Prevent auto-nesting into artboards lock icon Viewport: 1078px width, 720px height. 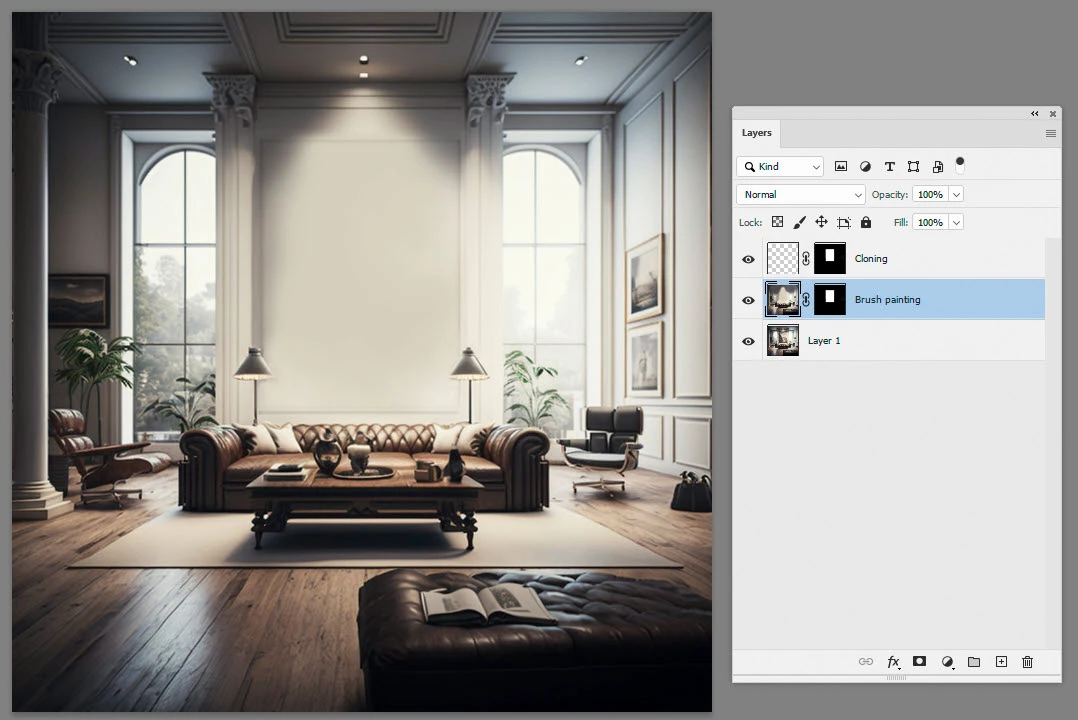[x=844, y=222]
